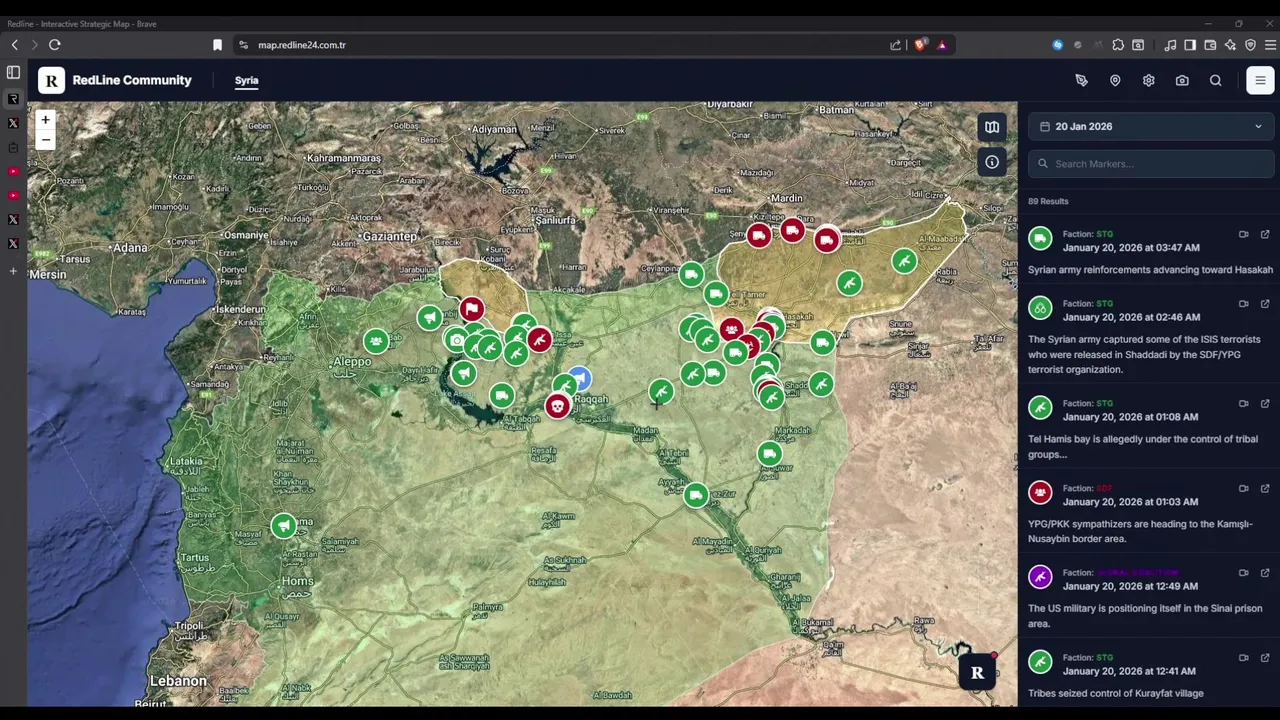Click the green truck marker near Markadah
The image size is (1280, 720).
(769, 454)
